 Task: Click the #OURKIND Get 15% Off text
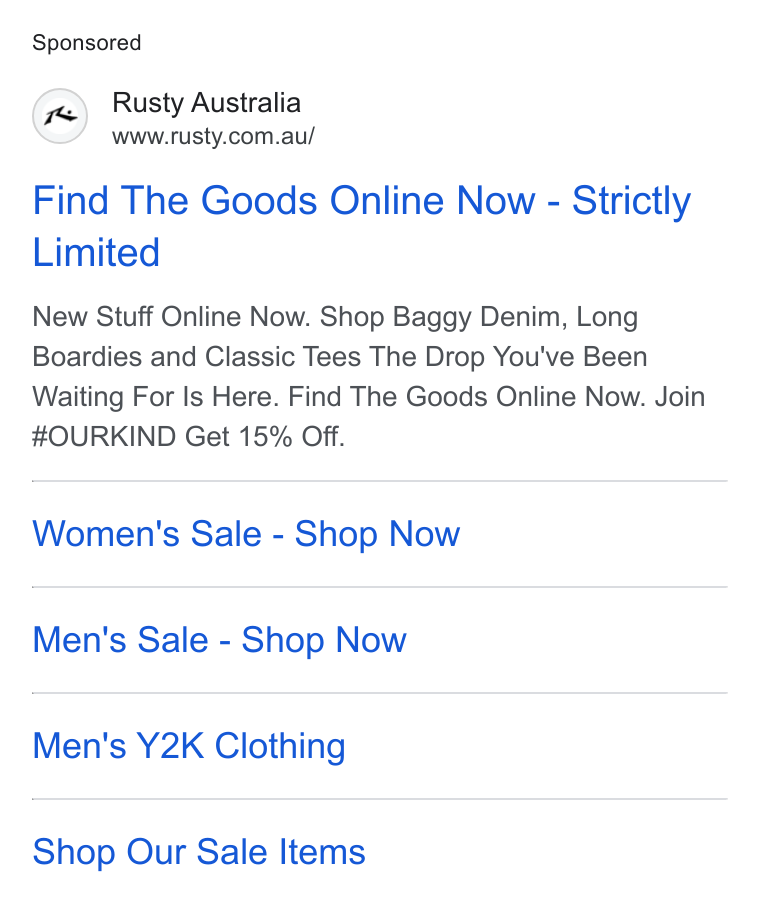(189, 436)
